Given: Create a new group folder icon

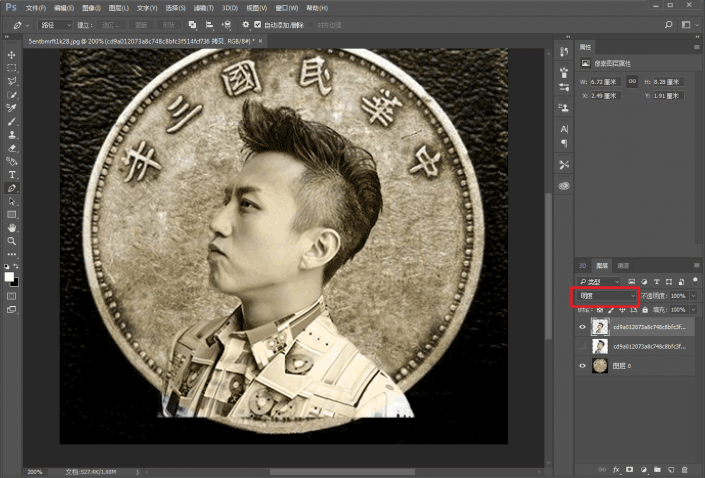Looking at the screenshot, I should tap(657, 469).
